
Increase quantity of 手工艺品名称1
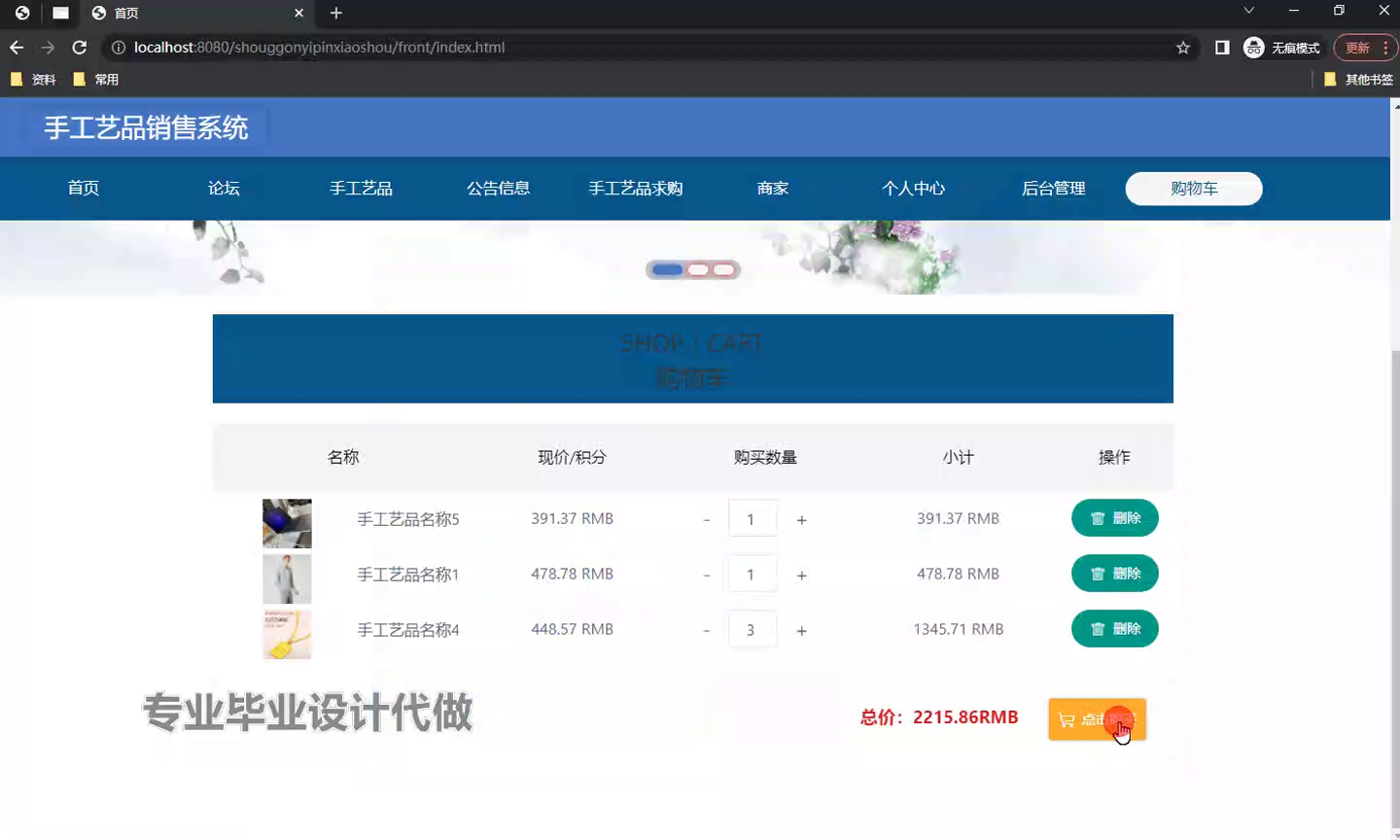pos(801,576)
